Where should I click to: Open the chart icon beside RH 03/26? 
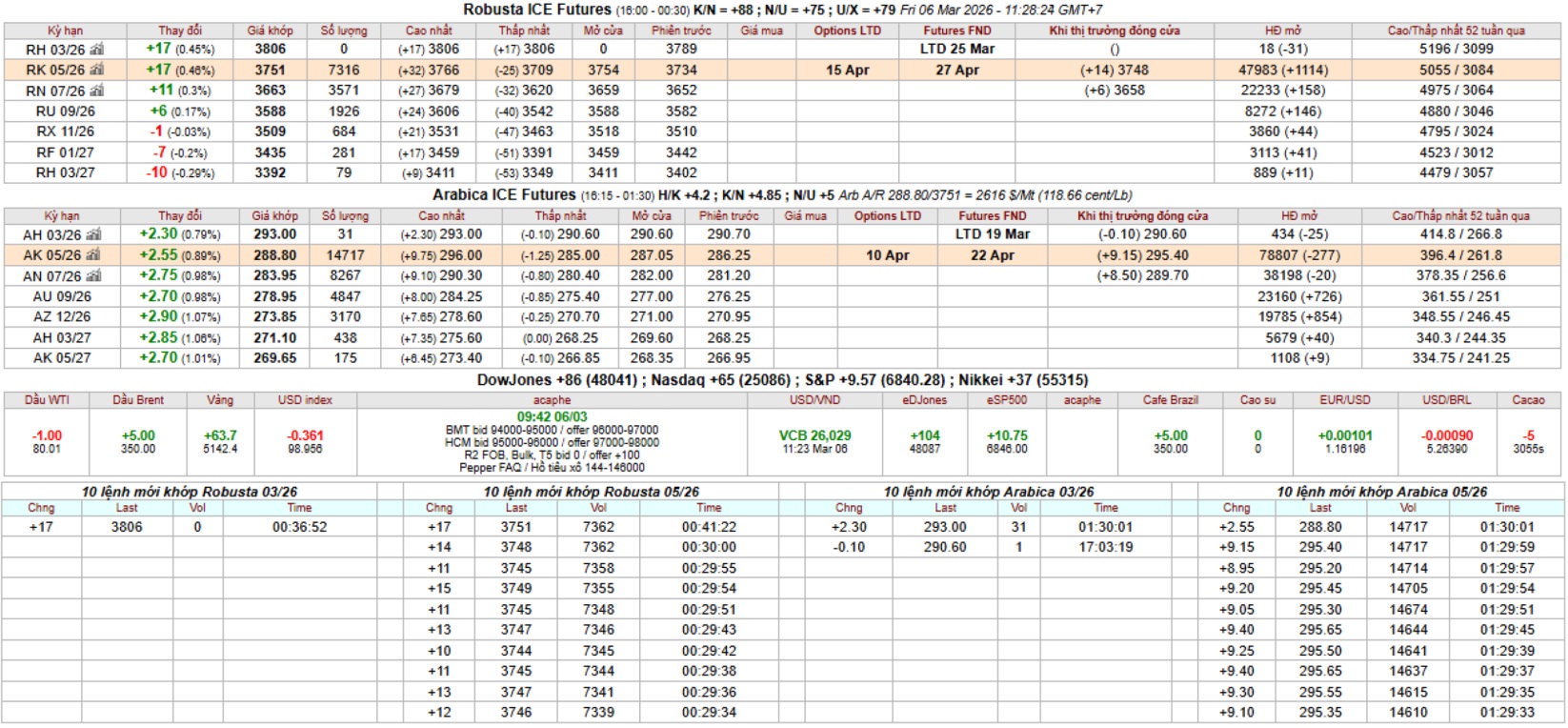coord(95,49)
